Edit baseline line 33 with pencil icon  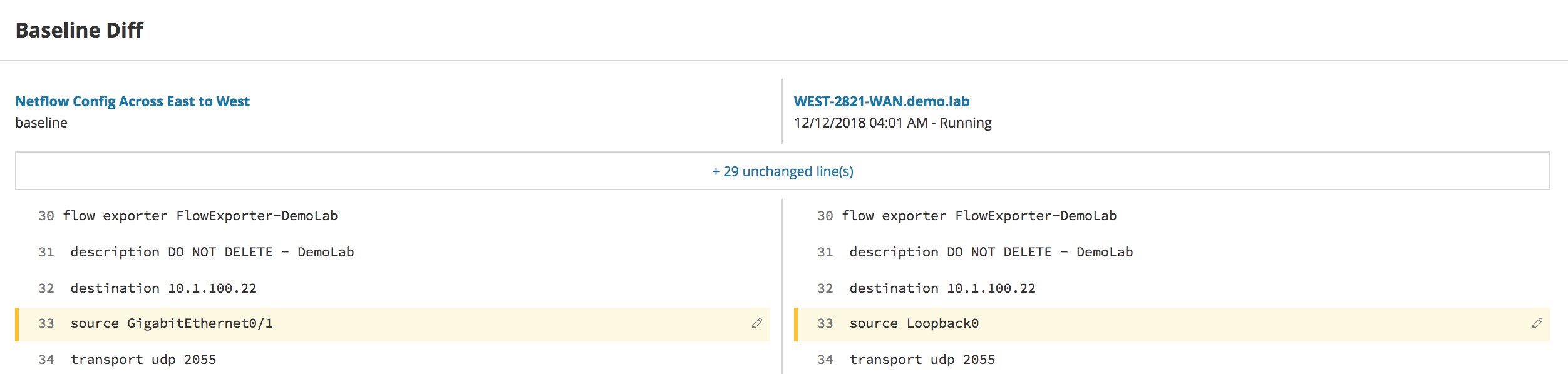pyautogui.click(x=756, y=323)
